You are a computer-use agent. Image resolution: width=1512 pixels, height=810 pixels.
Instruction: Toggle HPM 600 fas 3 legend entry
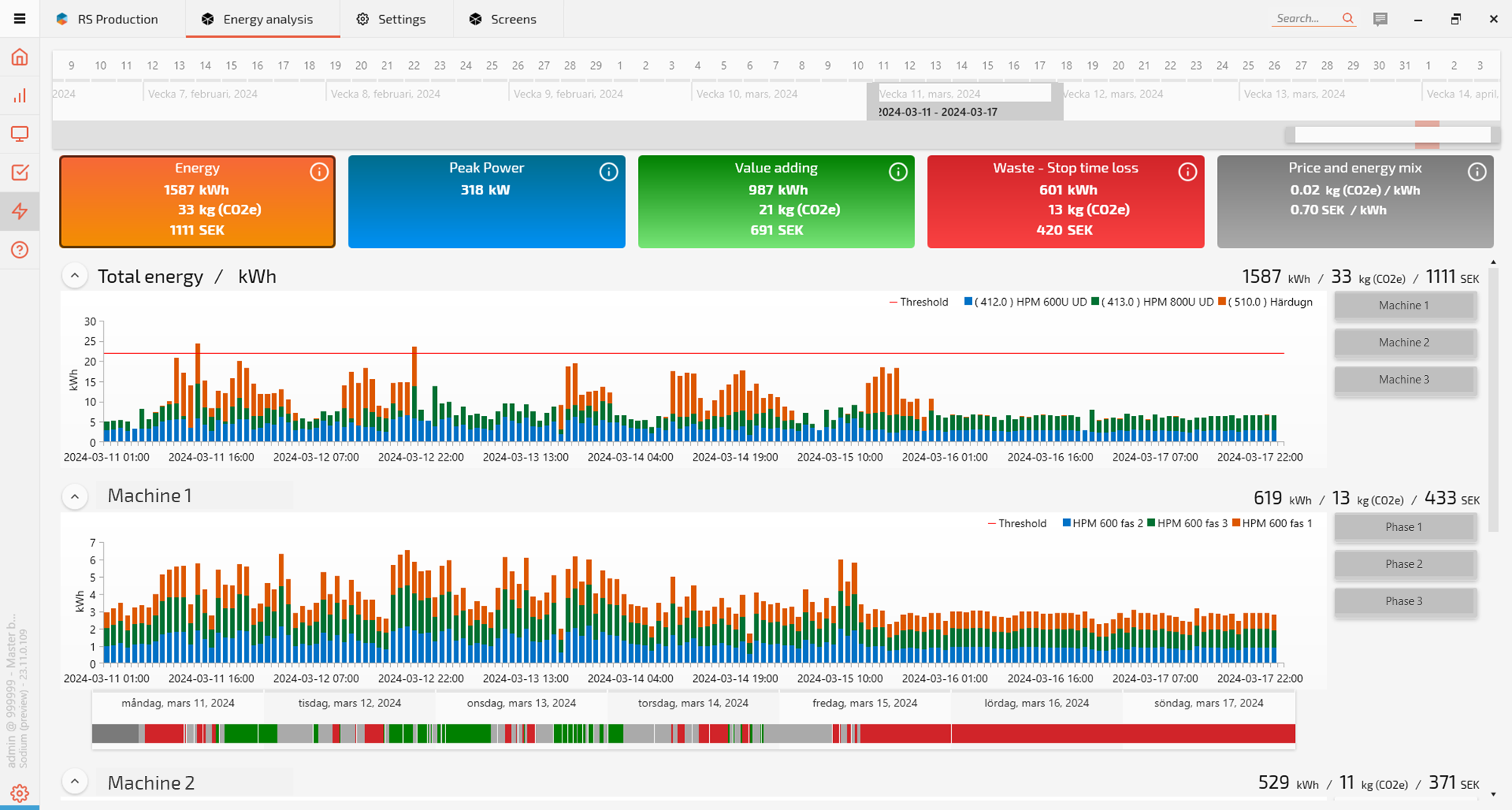click(x=1186, y=523)
